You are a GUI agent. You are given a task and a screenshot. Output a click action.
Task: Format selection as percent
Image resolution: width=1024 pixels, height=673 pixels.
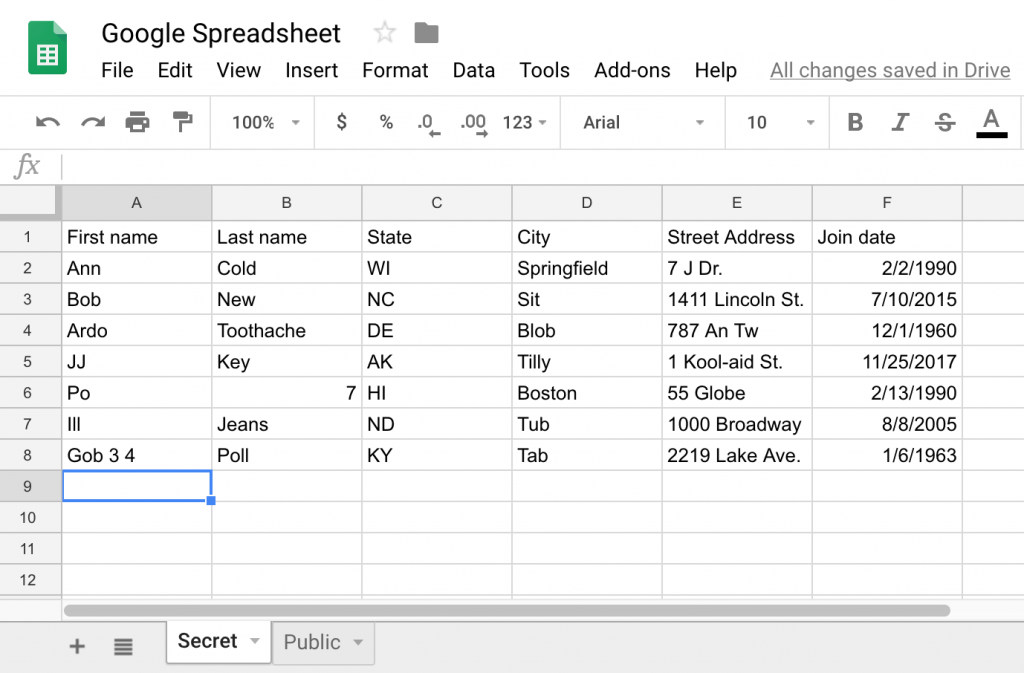pyautogui.click(x=386, y=122)
